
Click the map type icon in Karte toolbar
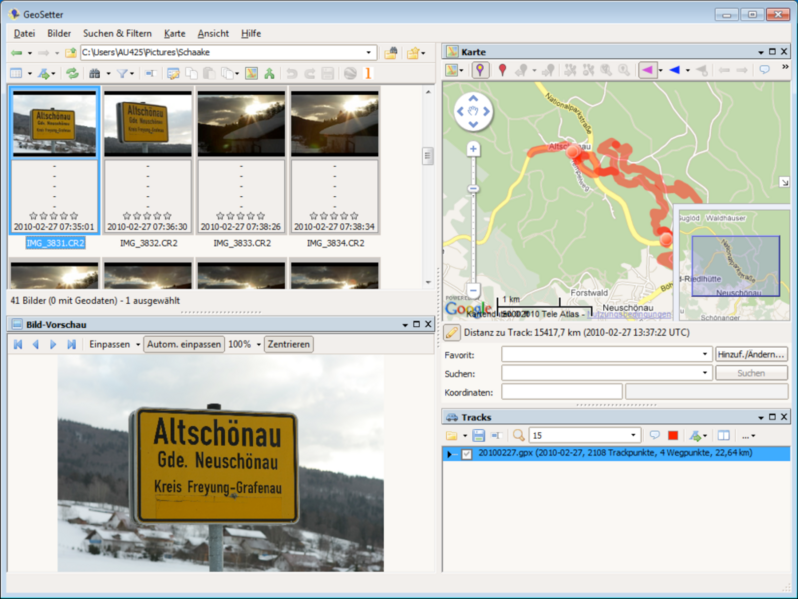[451, 70]
